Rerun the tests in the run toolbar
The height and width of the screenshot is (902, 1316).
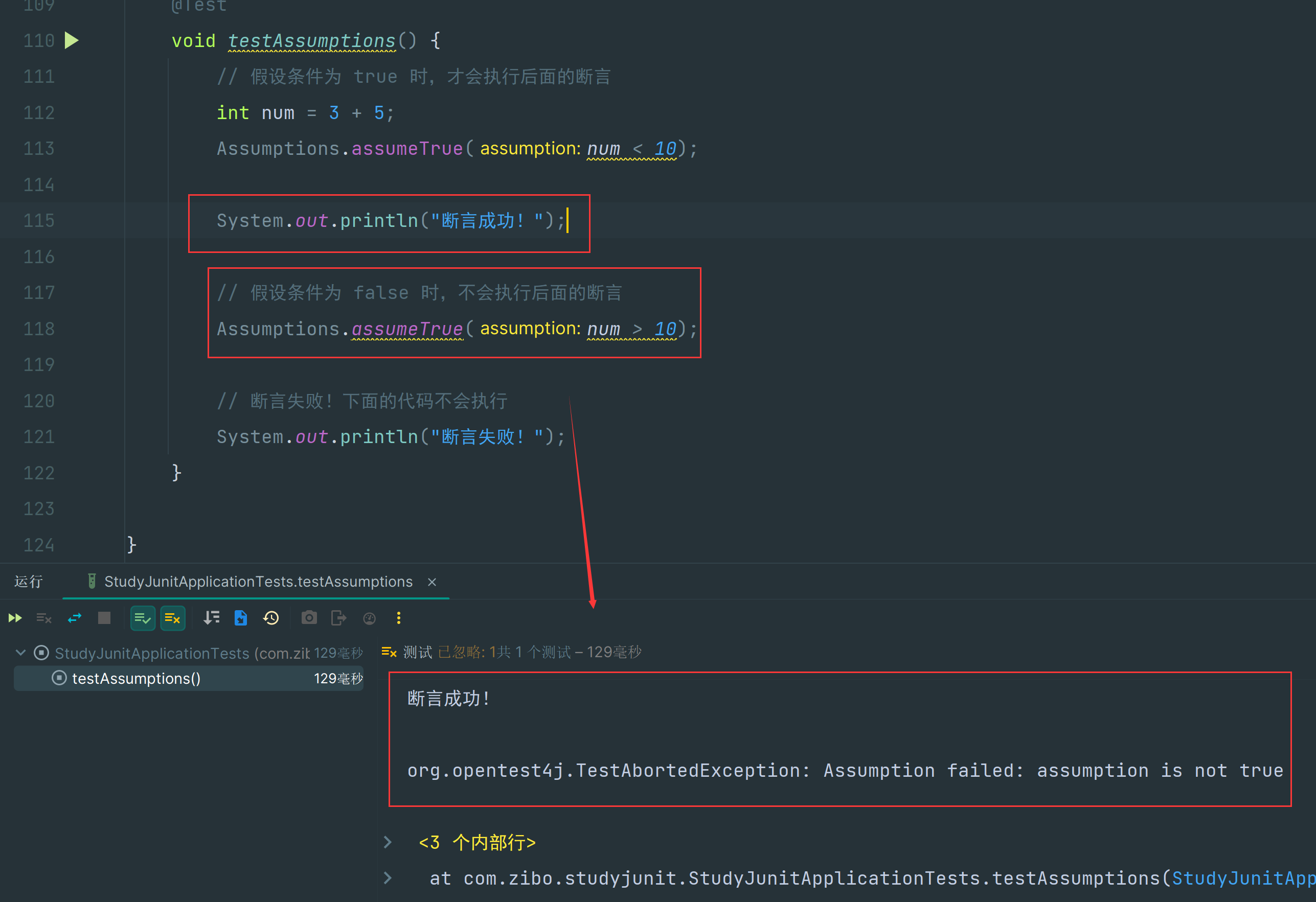[x=15, y=618]
